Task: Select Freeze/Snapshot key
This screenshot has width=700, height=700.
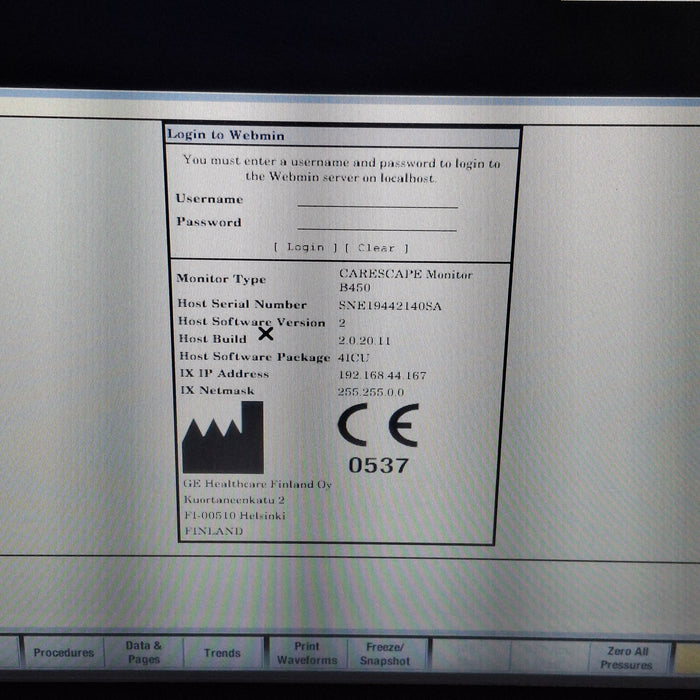Action: [x=385, y=654]
